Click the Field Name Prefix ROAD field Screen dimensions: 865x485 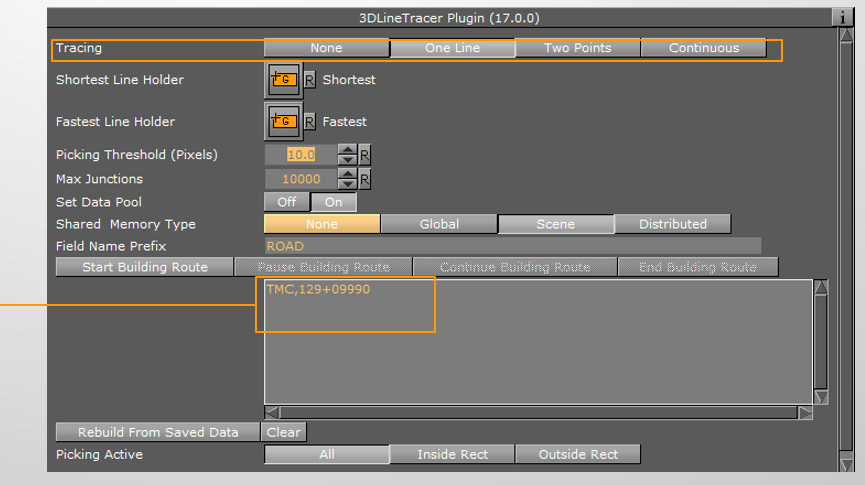tap(512, 246)
